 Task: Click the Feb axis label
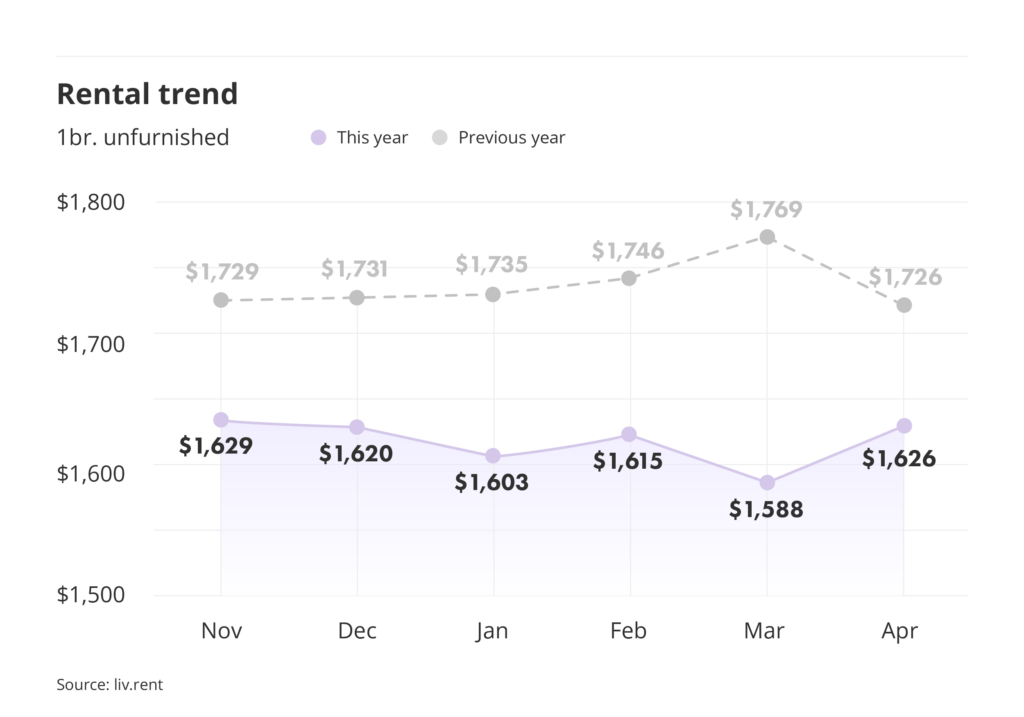click(x=628, y=631)
